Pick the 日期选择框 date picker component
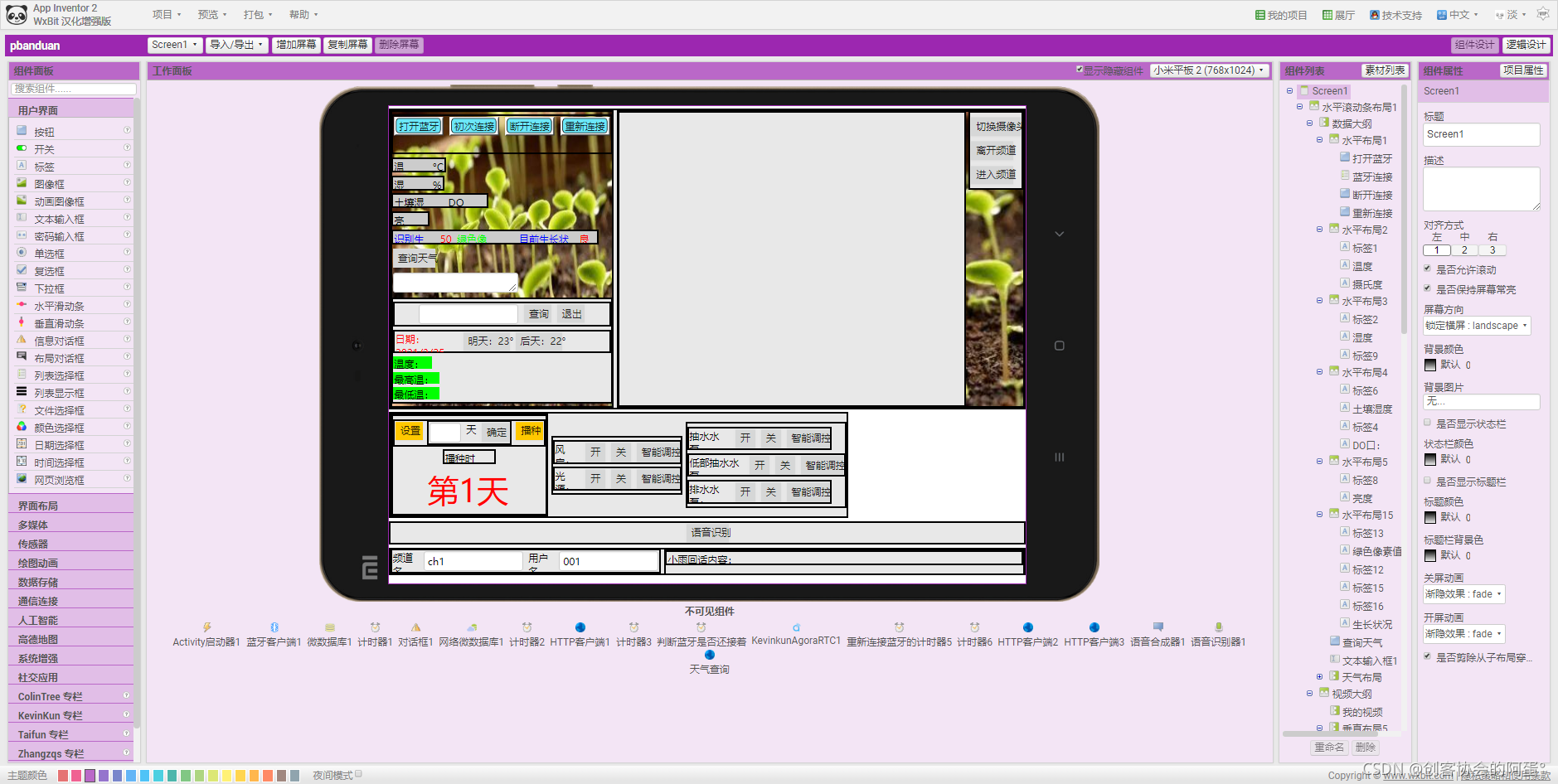Image resolution: width=1558 pixels, height=784 pixels. coord(59,445)
